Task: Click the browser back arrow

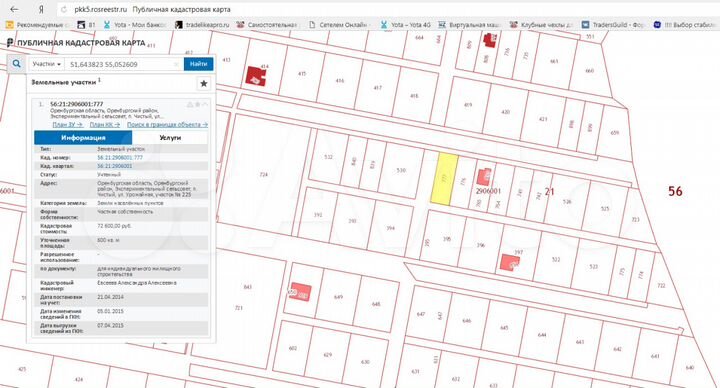Action: (x=14, y=9)
